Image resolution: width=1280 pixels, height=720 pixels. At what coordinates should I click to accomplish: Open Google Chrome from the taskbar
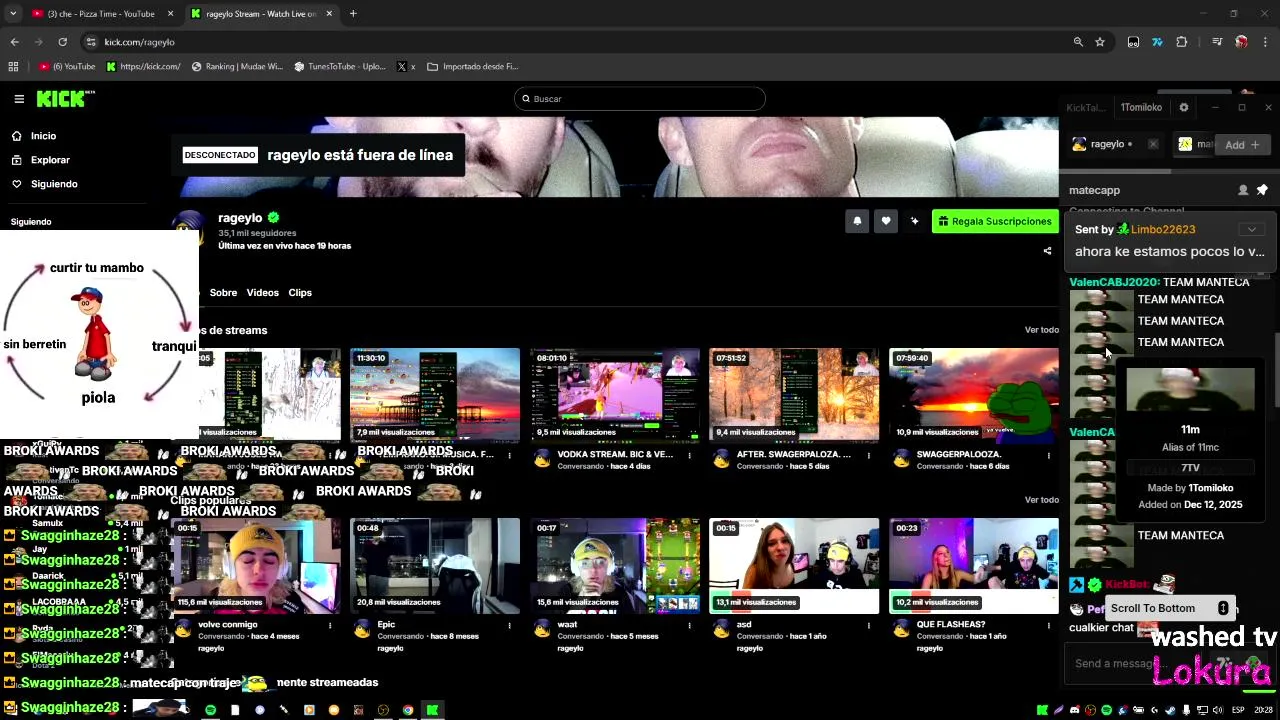coord(408,710)
